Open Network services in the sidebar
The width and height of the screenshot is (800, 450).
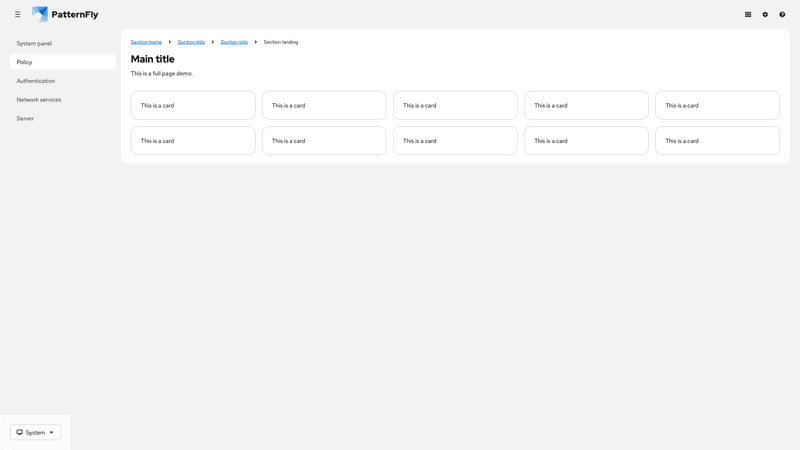(x=39, y=100)
